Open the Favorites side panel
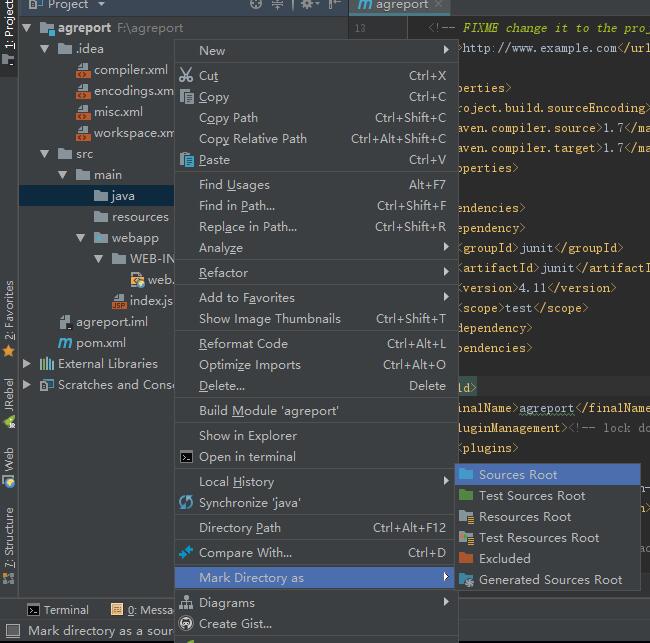Viewport: 650px width, 643px height. point(9,317)
